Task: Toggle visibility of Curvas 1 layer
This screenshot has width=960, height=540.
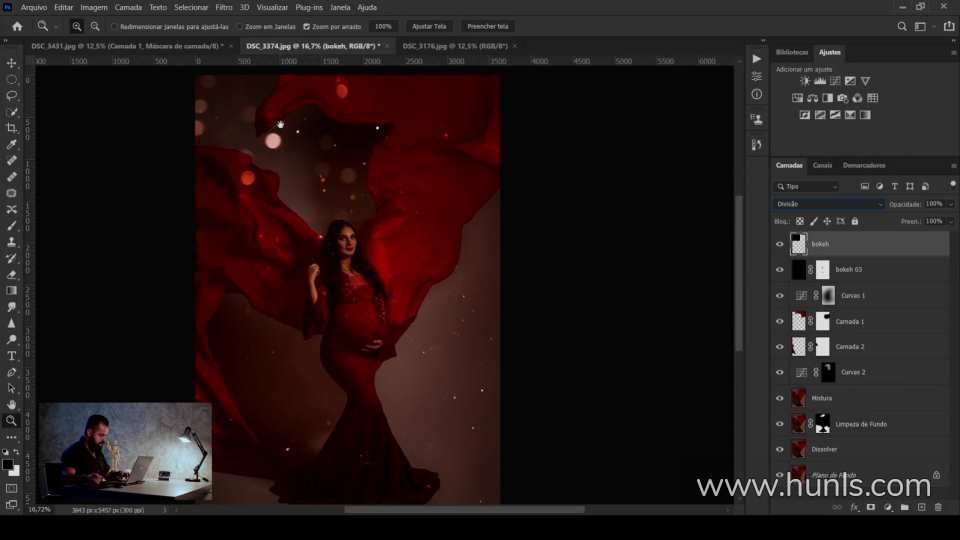Action: (780, 295)
